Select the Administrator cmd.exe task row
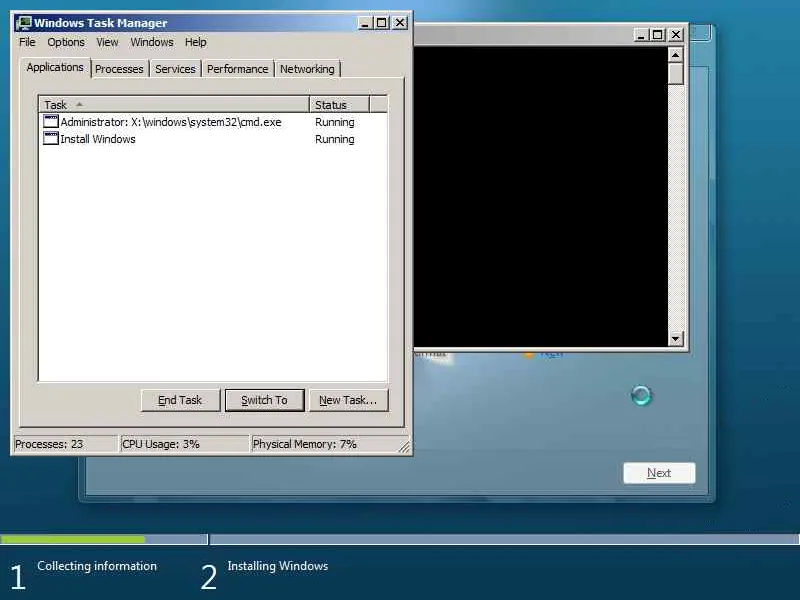Screen dimensions: 800x600 click(x=213, y=122)
